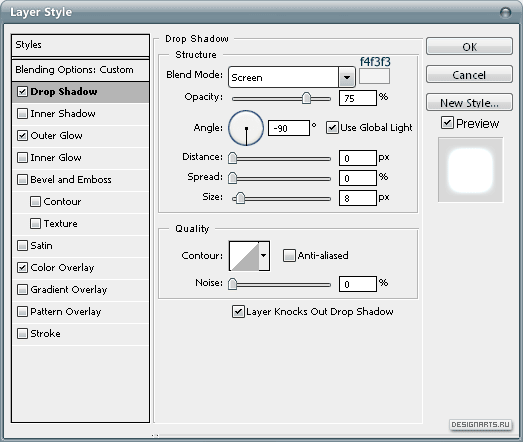
Task: Open the Styles panel entry
Action: point(80,45)
